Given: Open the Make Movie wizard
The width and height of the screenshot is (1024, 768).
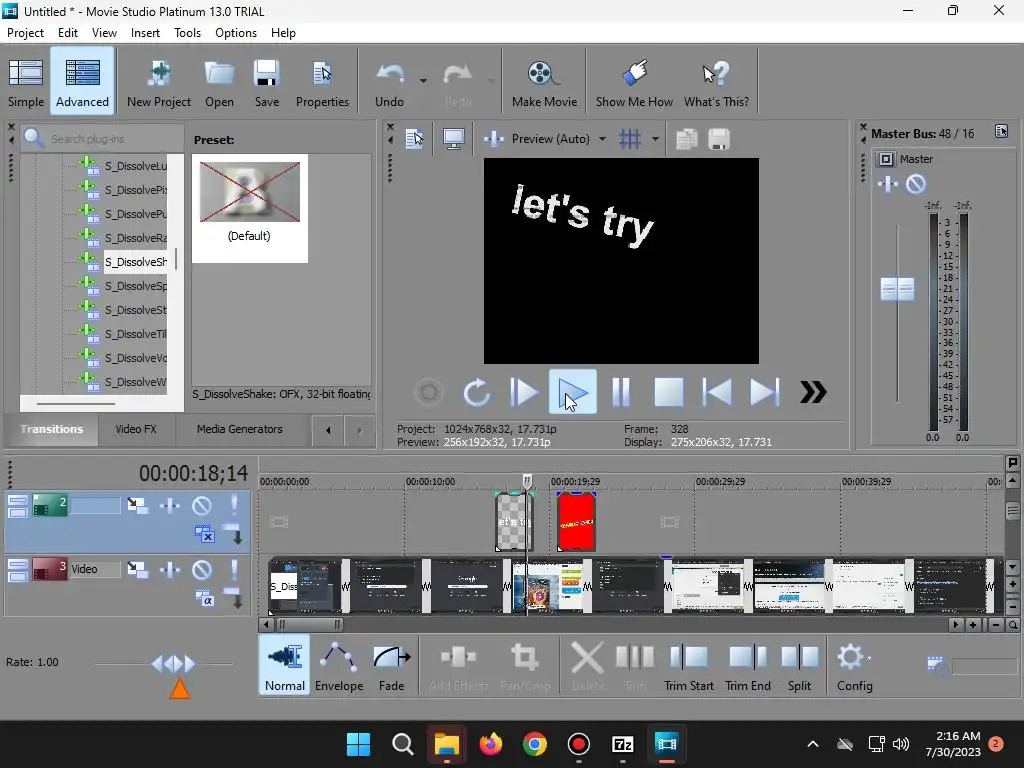Looking at the screenshot, I should click(x=544, y=83).
